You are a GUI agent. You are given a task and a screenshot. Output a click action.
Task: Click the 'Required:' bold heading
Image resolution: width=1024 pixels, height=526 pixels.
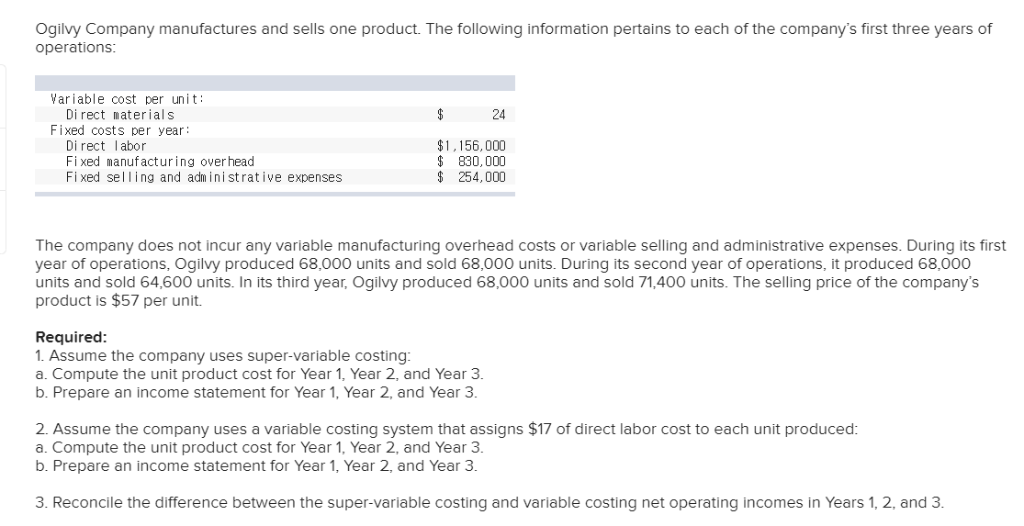(71, 337)
